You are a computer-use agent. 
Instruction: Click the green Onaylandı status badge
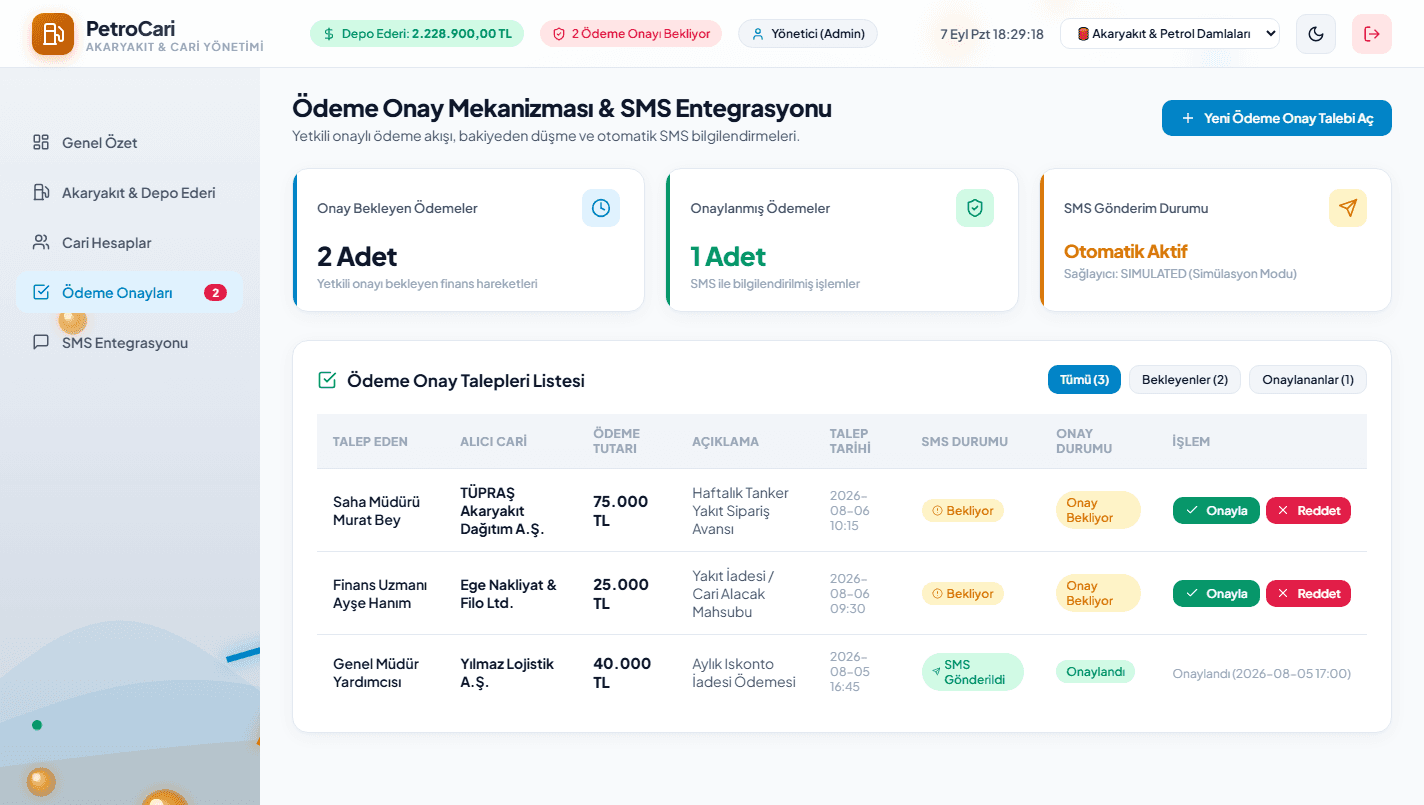(x=1096, y=672)
